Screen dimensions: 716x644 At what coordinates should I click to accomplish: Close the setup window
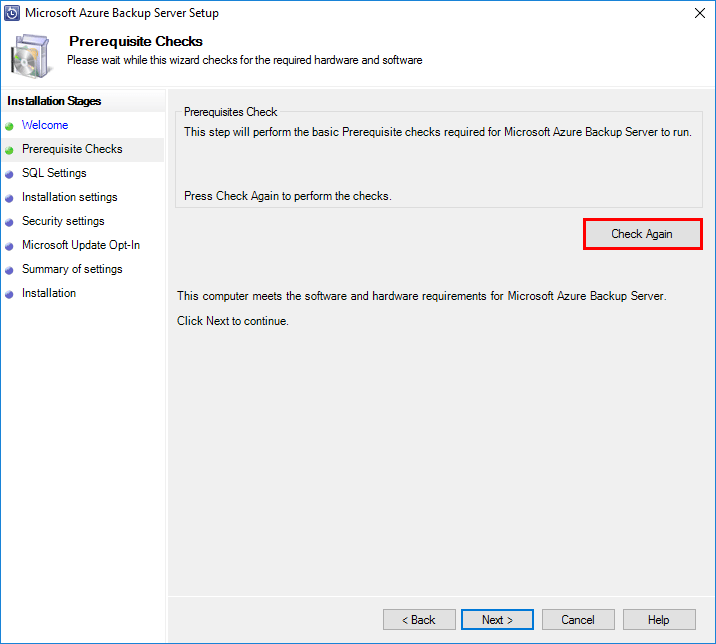click(x=697, y=14)
